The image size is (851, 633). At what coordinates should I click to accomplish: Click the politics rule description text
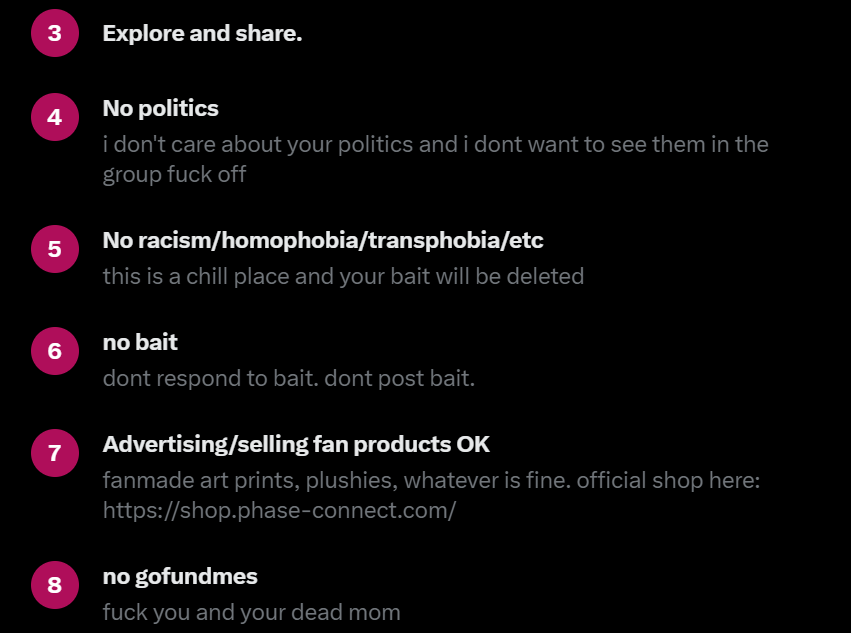click(435, 160)
